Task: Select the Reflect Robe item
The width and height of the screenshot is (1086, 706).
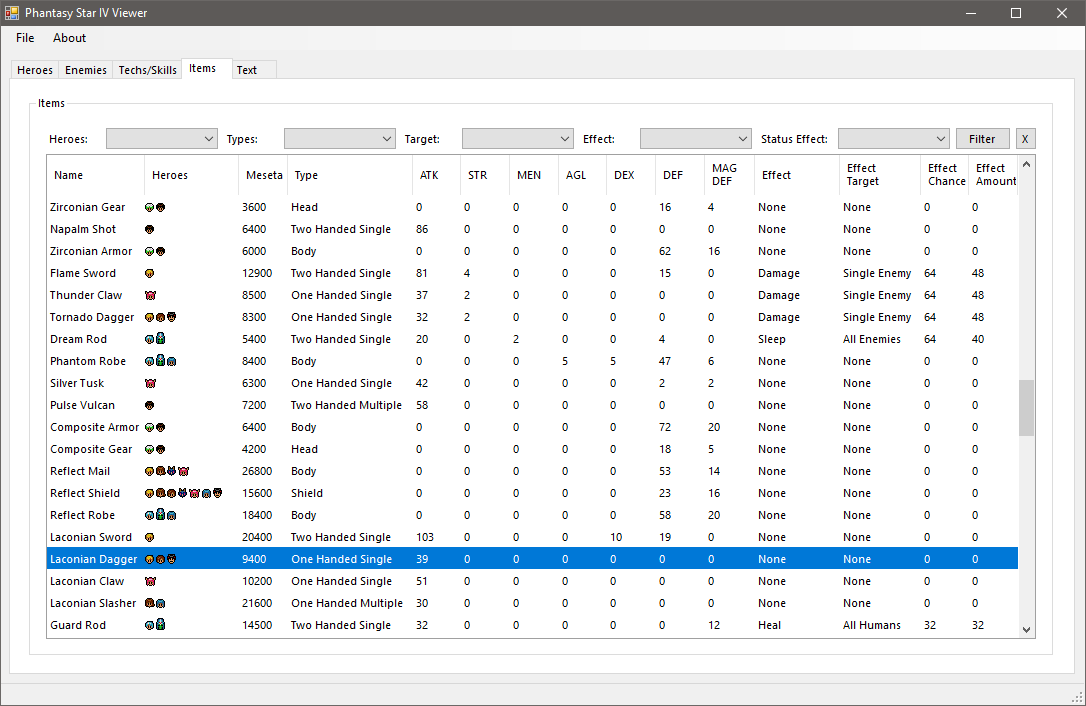Action: (x=532, y=515)
